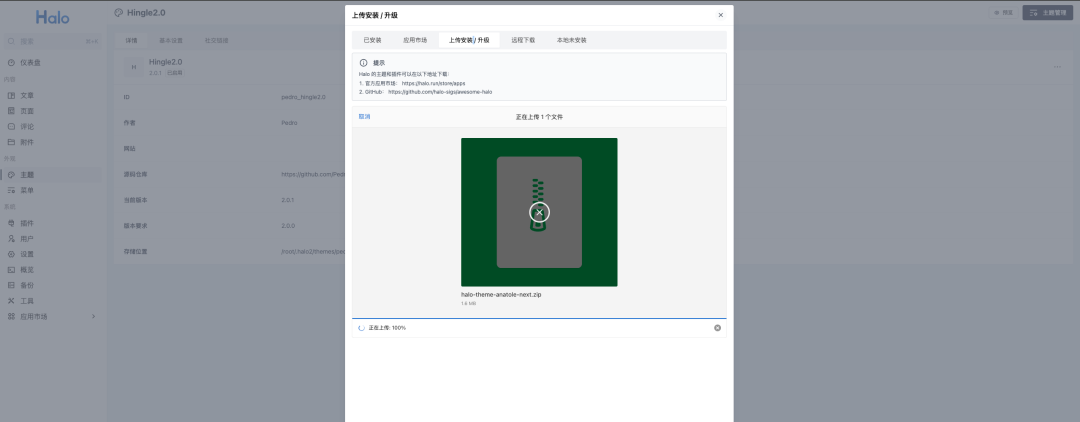1080x422 pixels.
Task: Click the 作者 value Pedro
Action: (289, 123)
